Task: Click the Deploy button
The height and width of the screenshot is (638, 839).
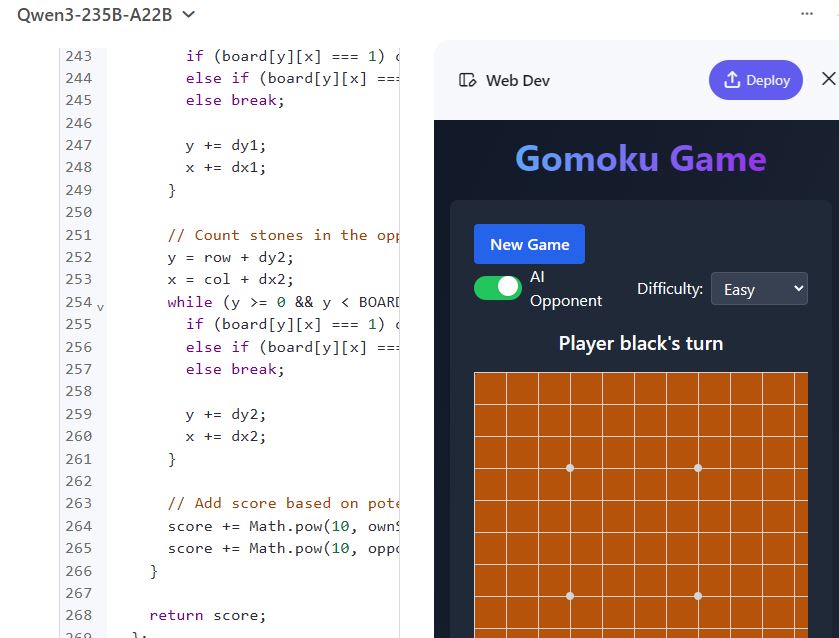Action: 755,80
